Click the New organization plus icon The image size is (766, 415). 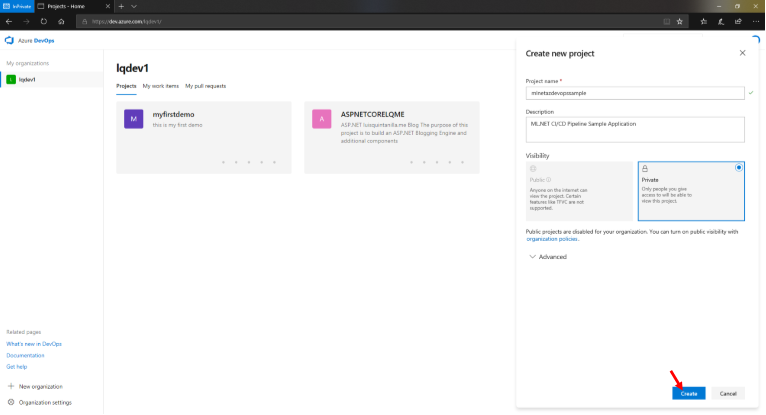pyautogui.click(x=11, y=386)
